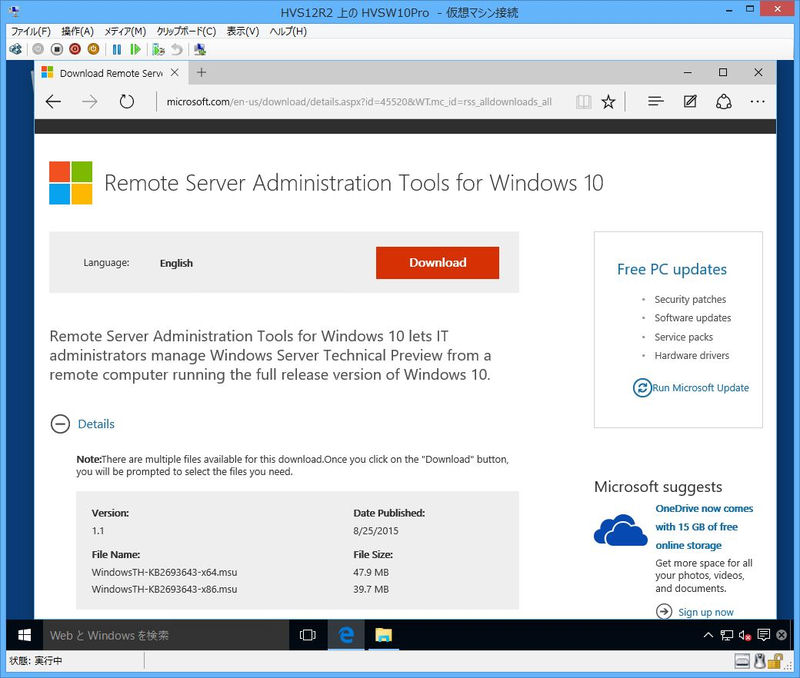Viewport: 800px width, 678px height.
Task: Make a Web Note in Edge
Action: point(690,102)
